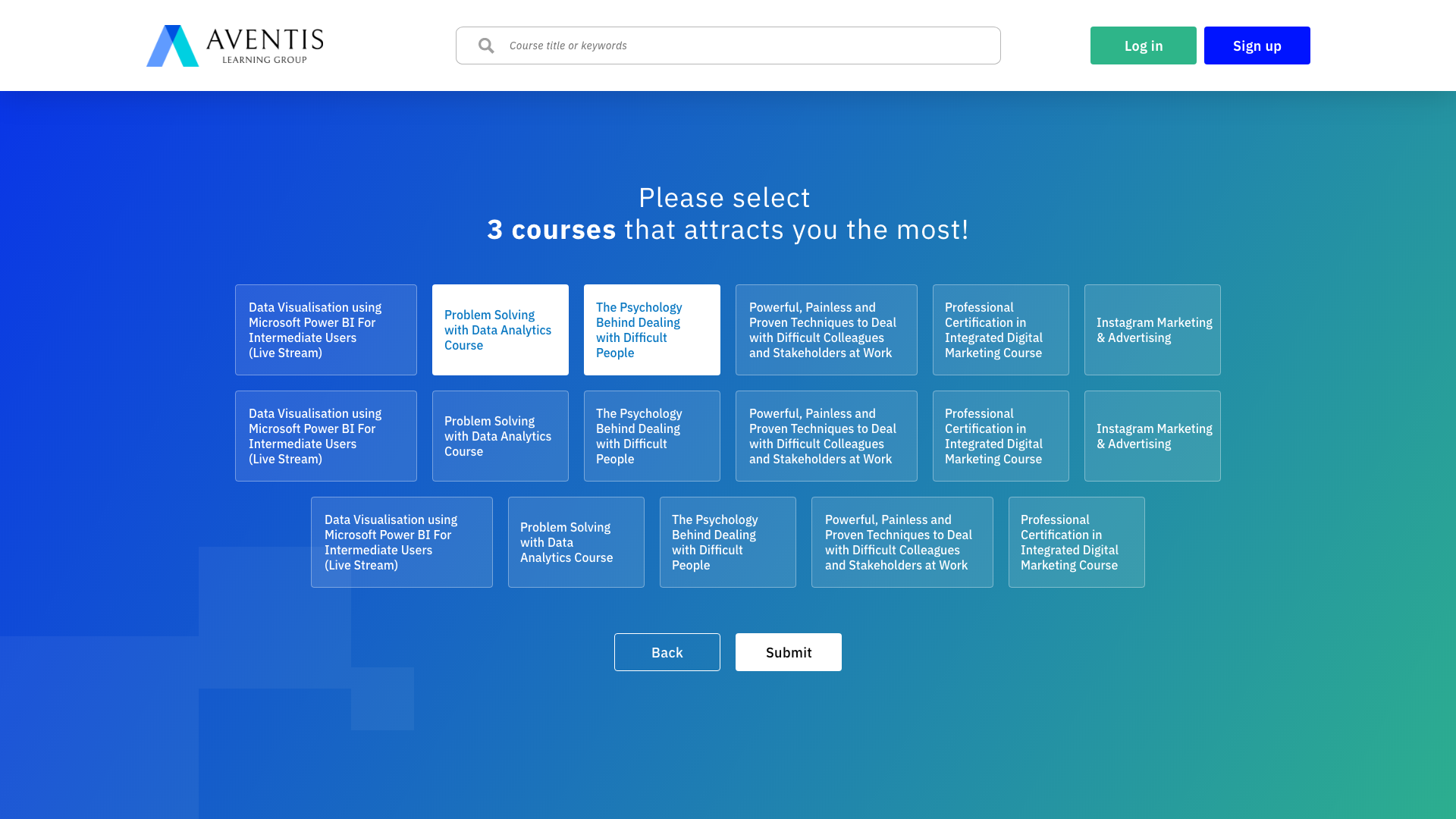Click the Aventis Learning Group logo
1456x819 pixels.
[x=235, y=45]
